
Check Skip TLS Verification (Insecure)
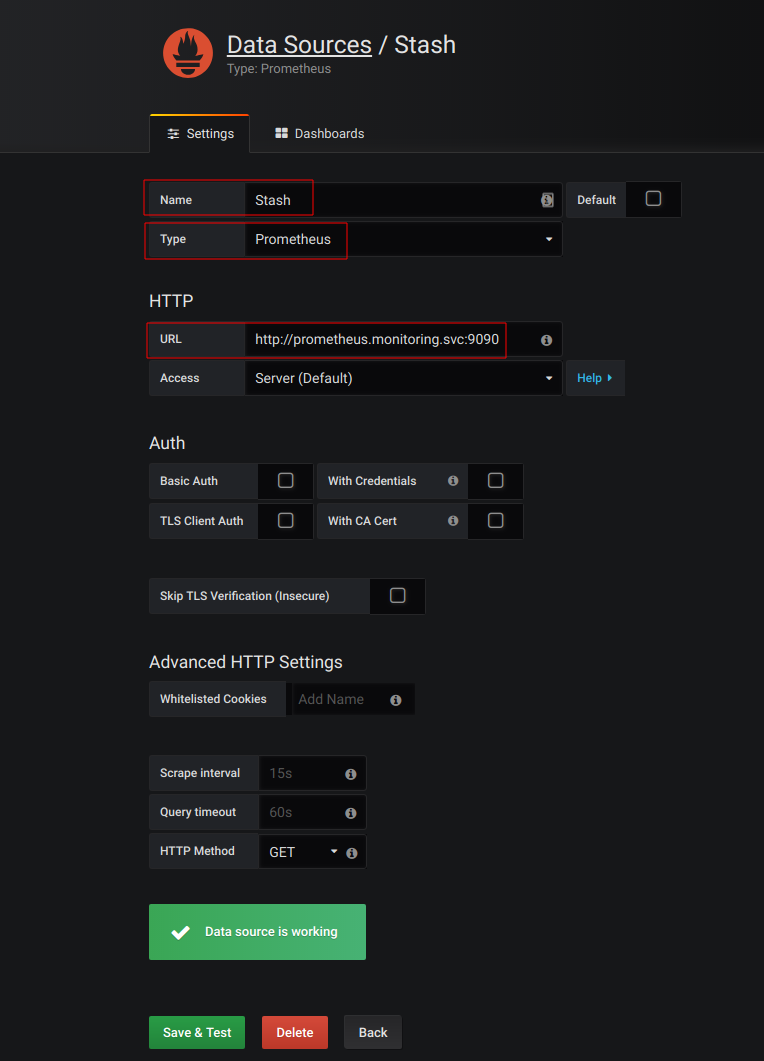point(397,595)
